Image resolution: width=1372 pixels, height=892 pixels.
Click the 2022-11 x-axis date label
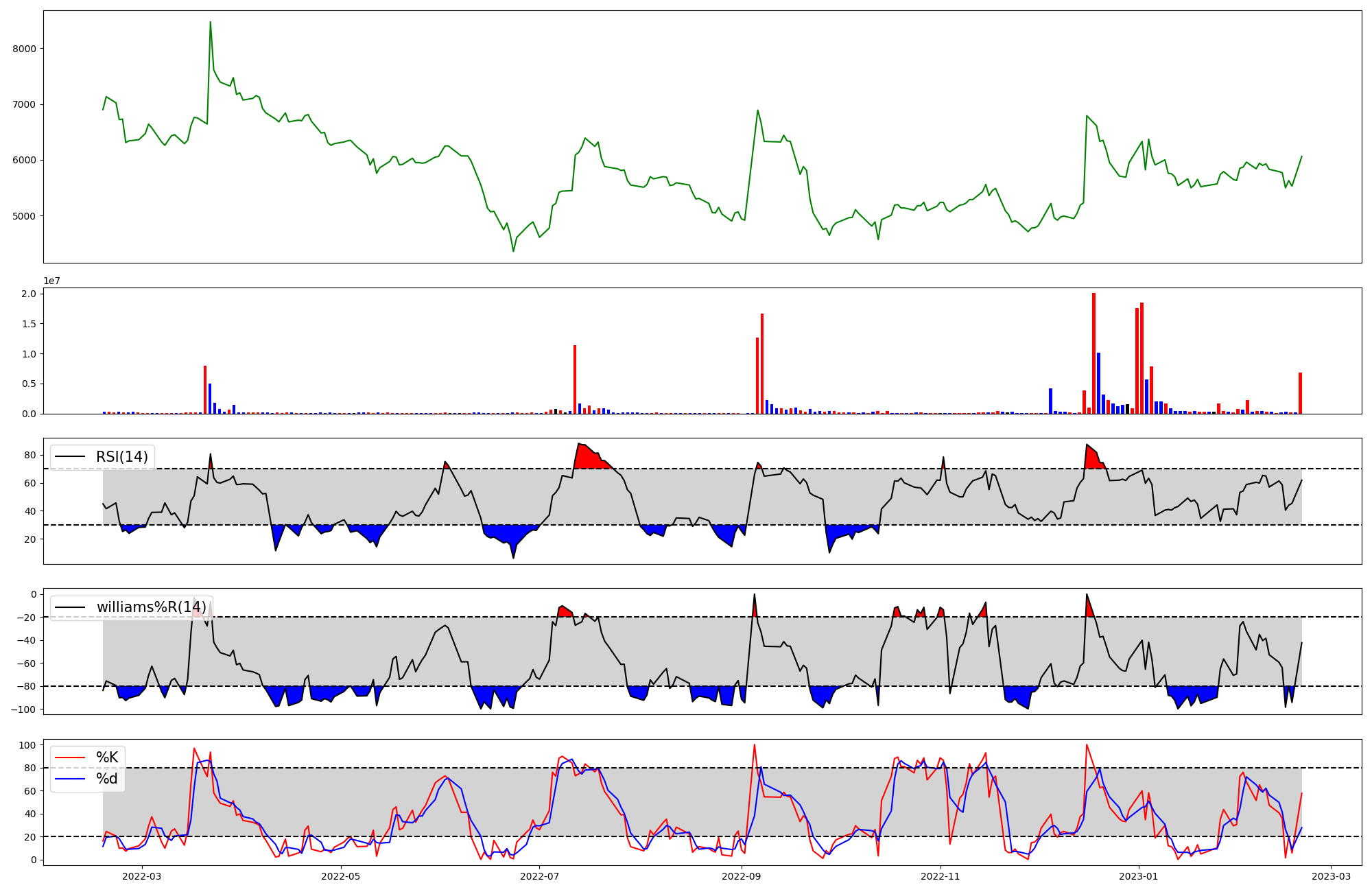click(x=940, y=876)
